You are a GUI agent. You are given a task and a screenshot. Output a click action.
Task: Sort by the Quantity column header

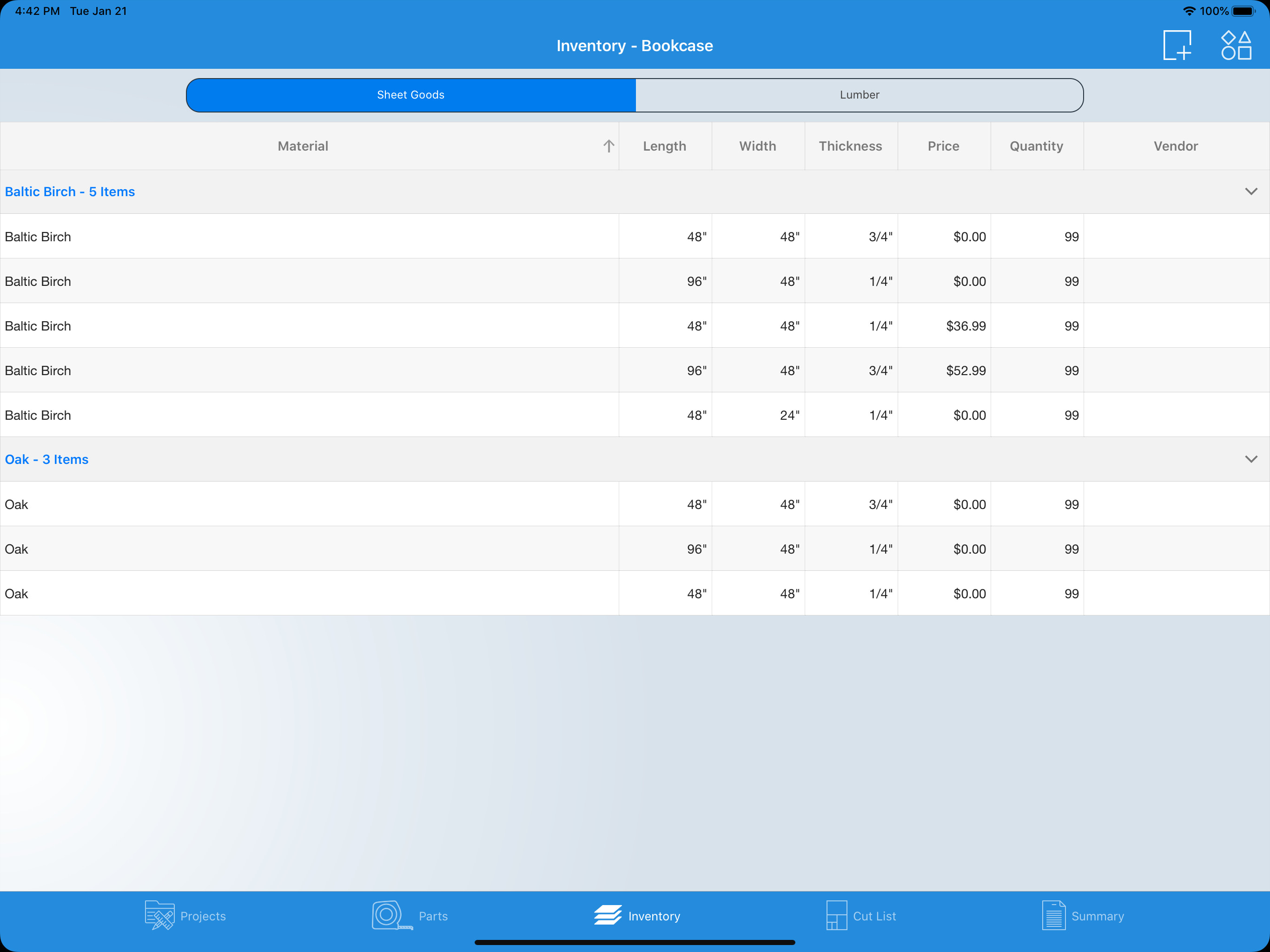tap(1036, 146)
